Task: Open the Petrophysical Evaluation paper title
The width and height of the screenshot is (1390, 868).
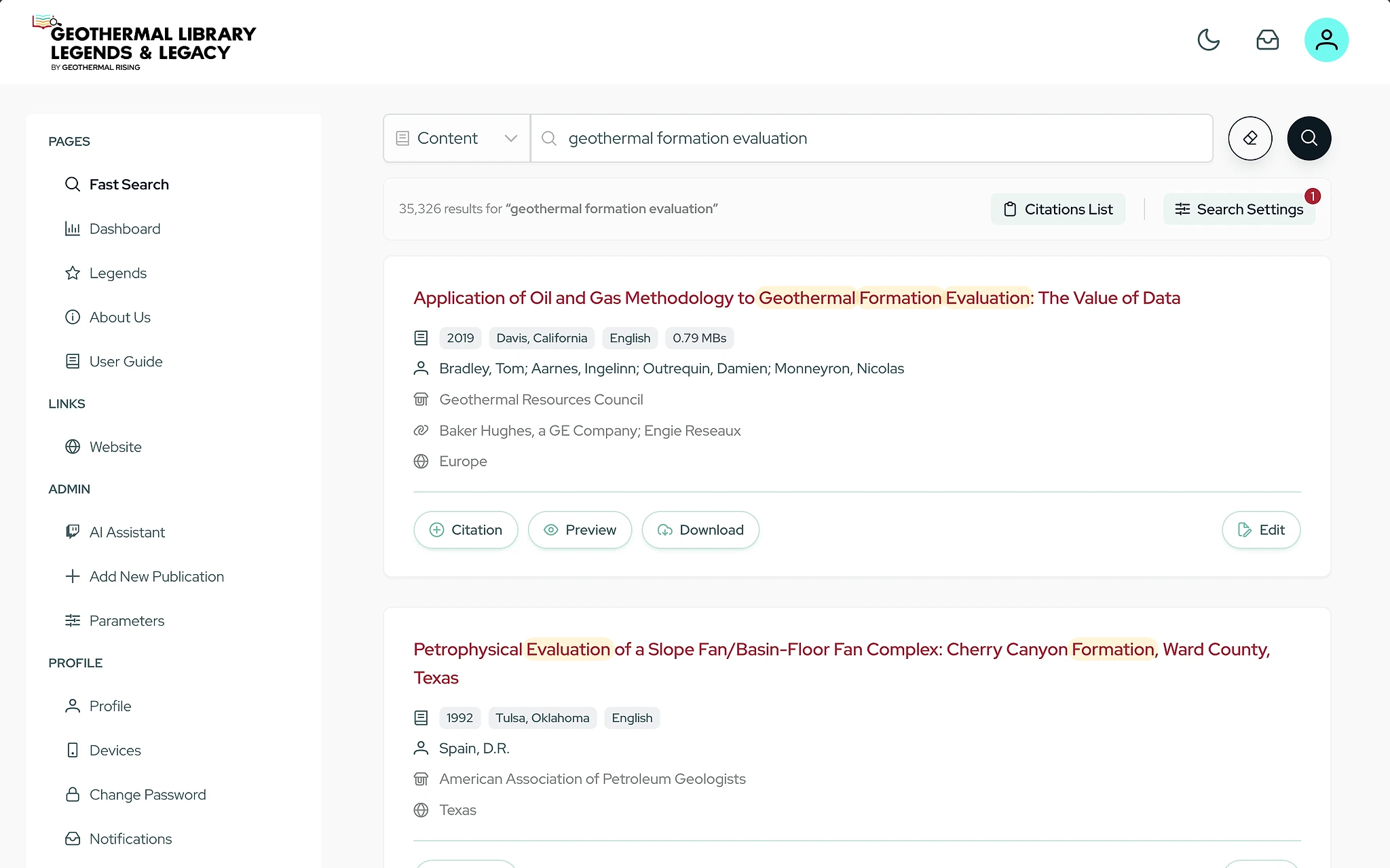Action: (842, 664)
